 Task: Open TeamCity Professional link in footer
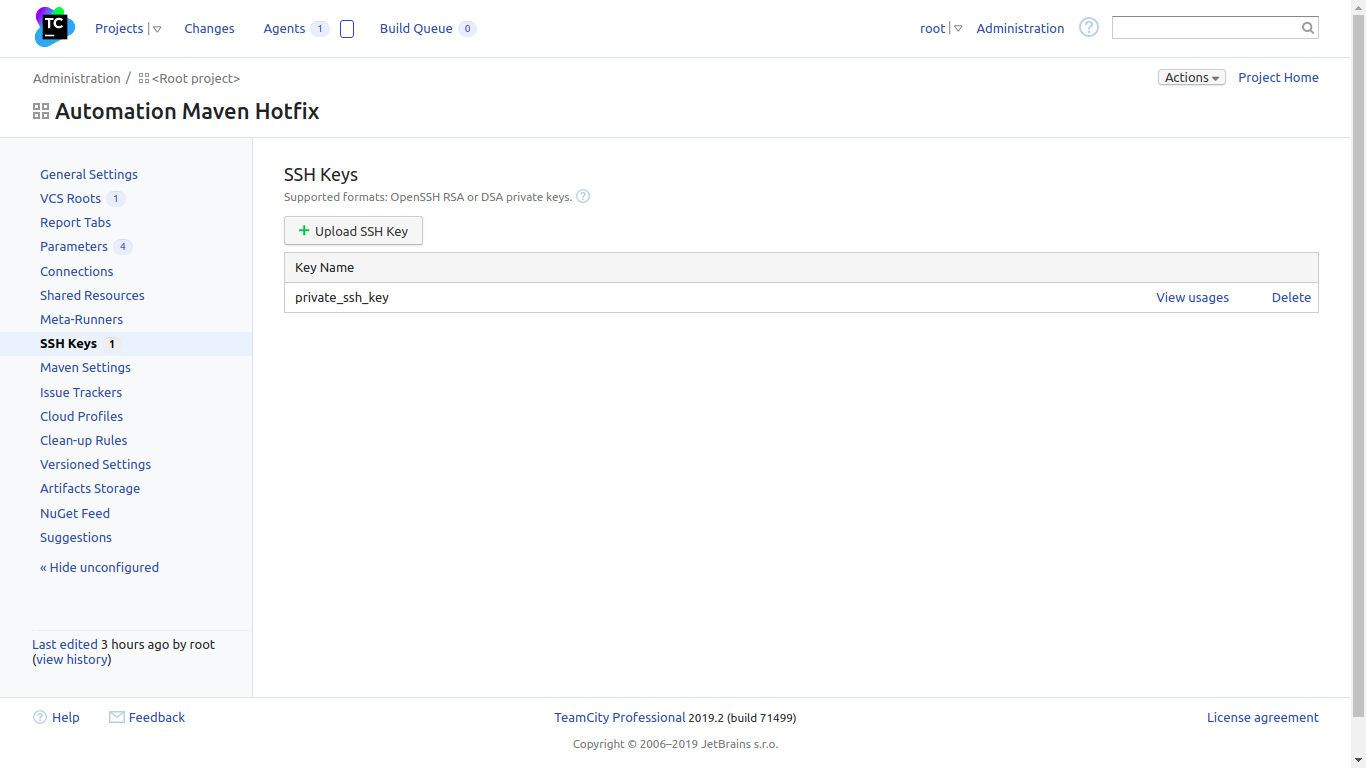(620, 717)
